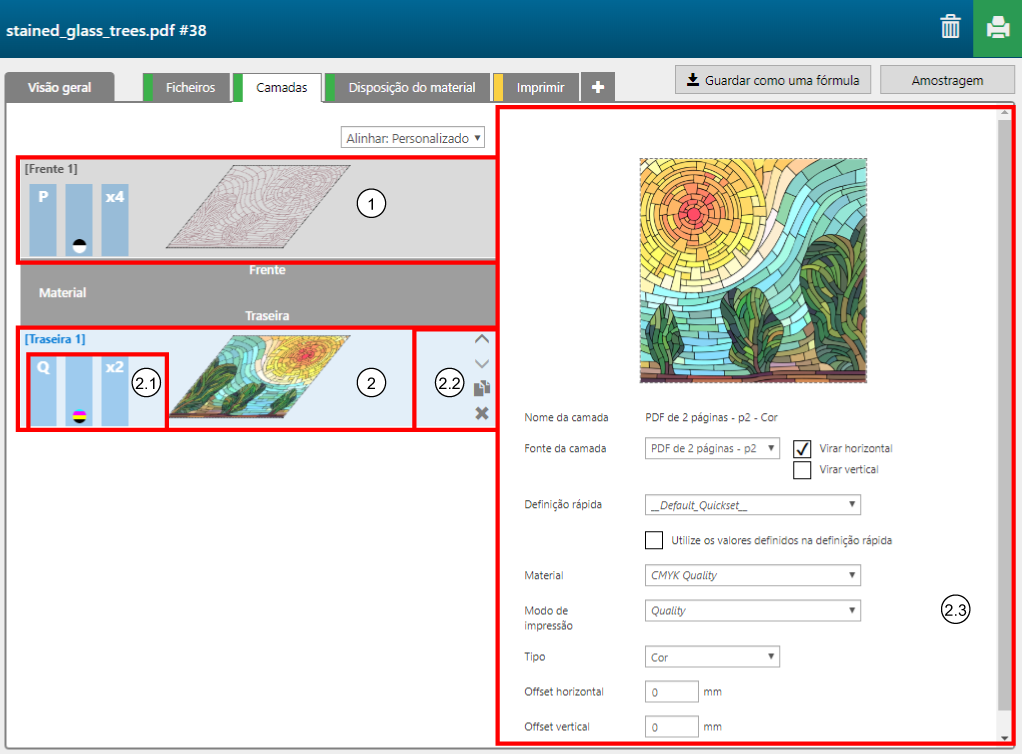Open the Material dropdown showing CMYK Quality
The image size is (1022, 754).
752,575
